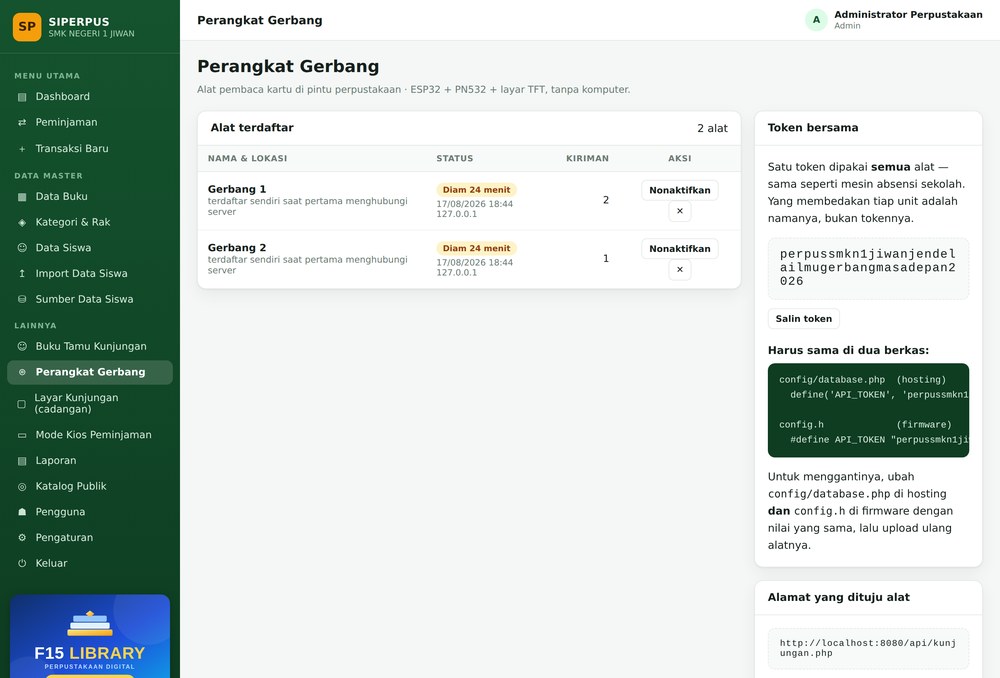Click the KIRIMAN column header
The width and height of the screenshot is (1000, 678).
click(x=587, y=158)
